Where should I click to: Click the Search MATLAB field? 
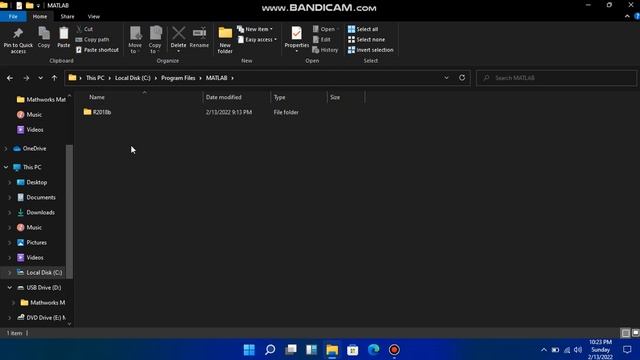(x=556, y=78)
